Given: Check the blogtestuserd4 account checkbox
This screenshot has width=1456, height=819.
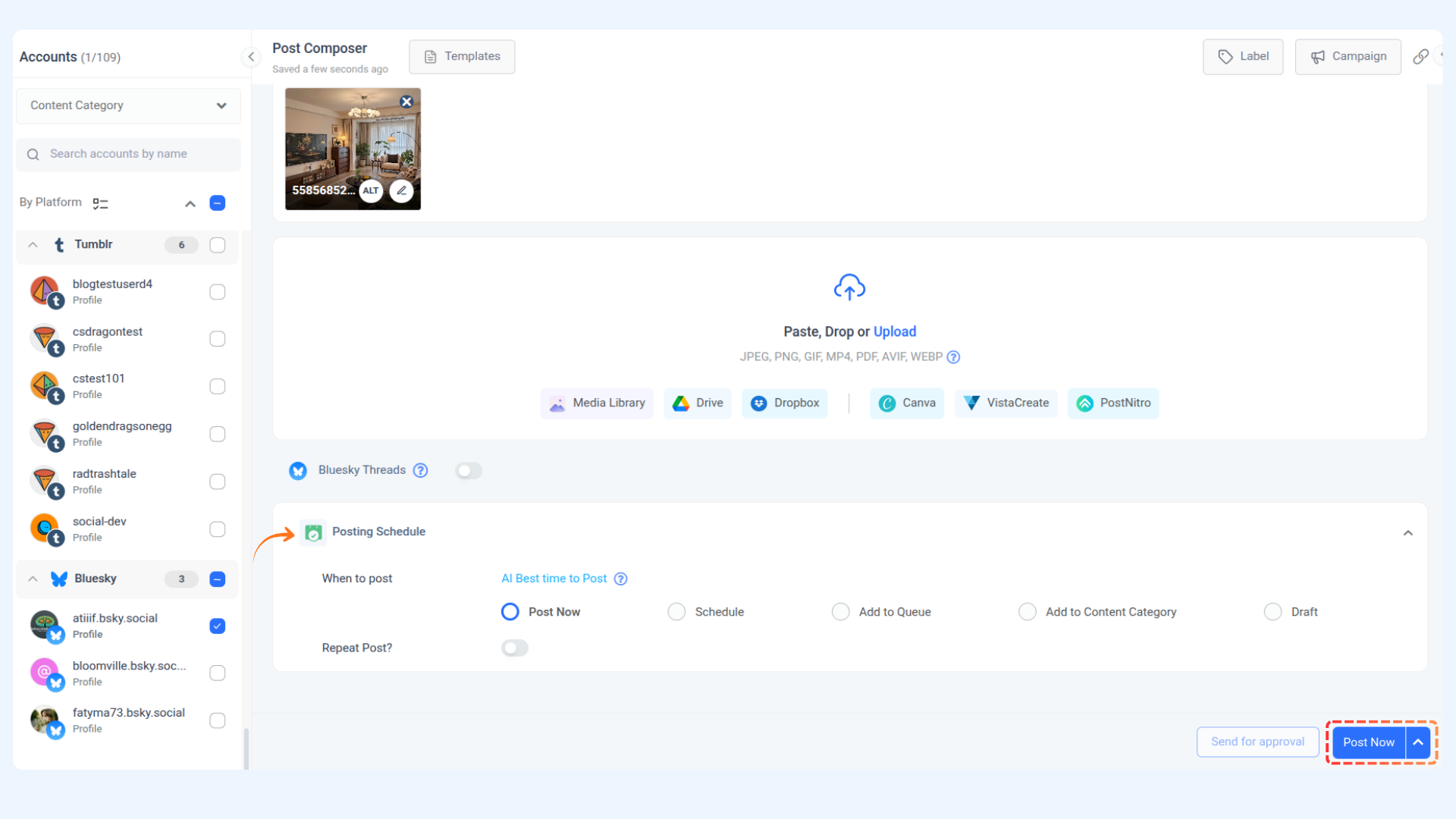Looking at the screenshot, I should pyautogui.click(x=218, y=292).
